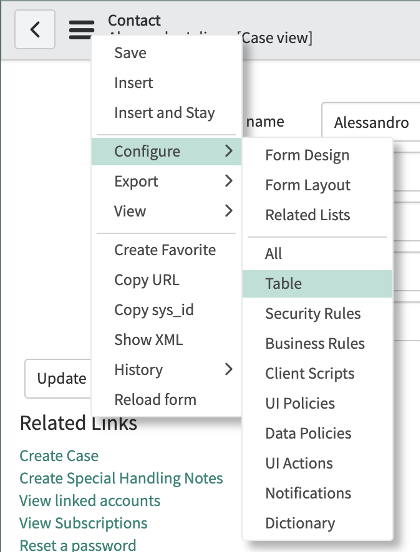Open the hamburger context menu icon
The height and width of the screenshot is (552, 420).
pos(81,30)
